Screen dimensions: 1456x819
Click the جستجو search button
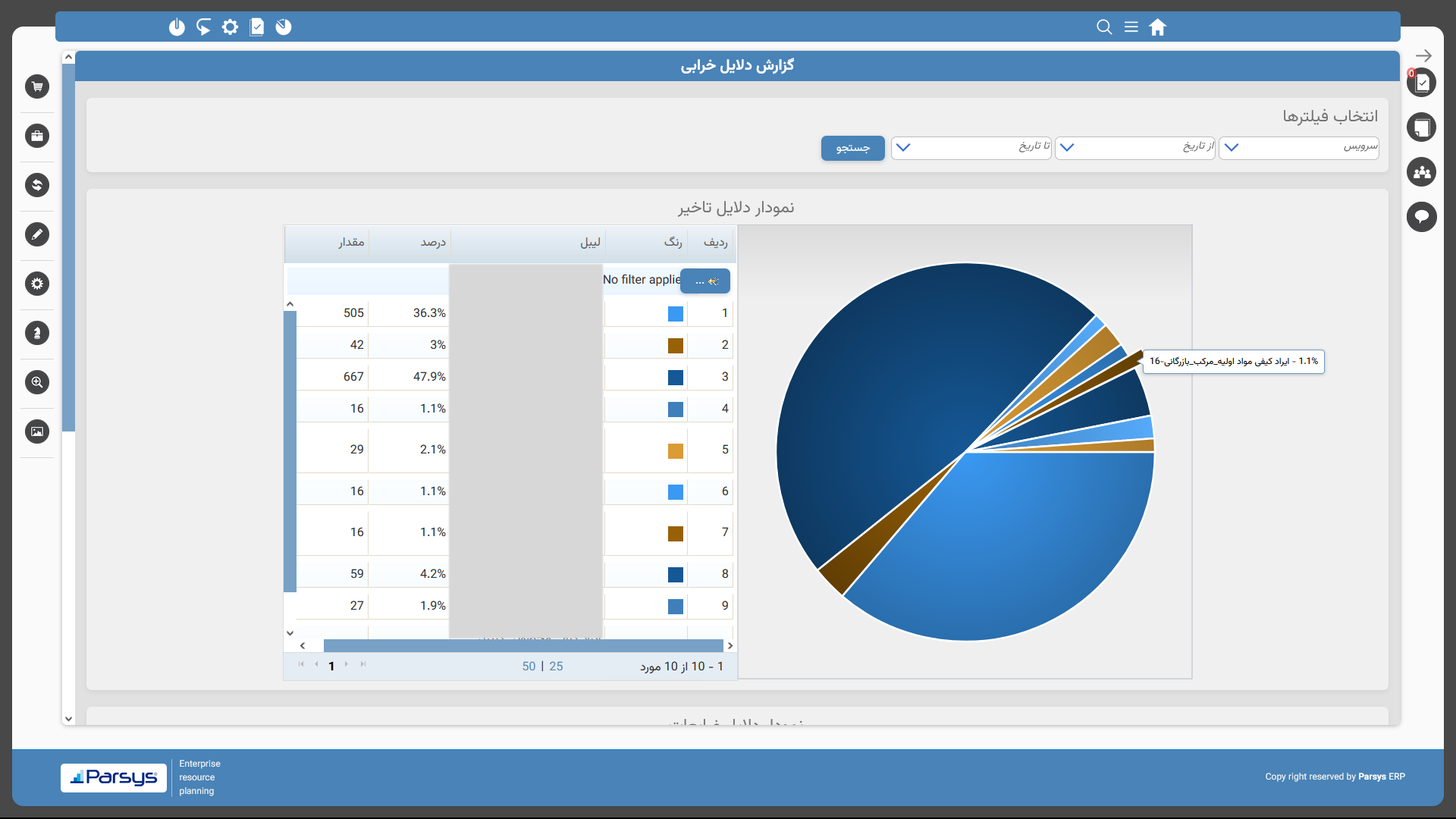click(x=852, y=148)
